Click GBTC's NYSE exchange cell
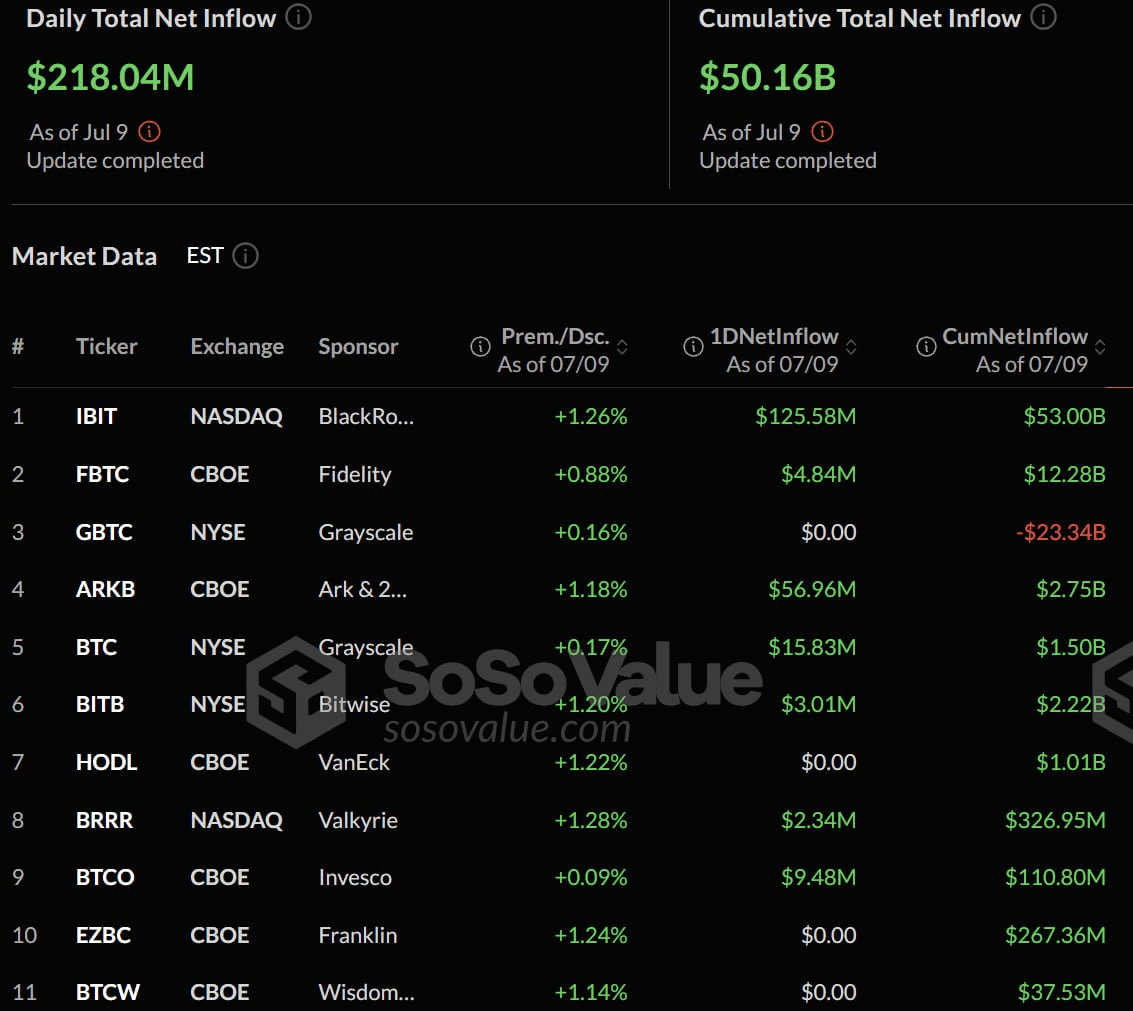 click(x=217, y=533)
